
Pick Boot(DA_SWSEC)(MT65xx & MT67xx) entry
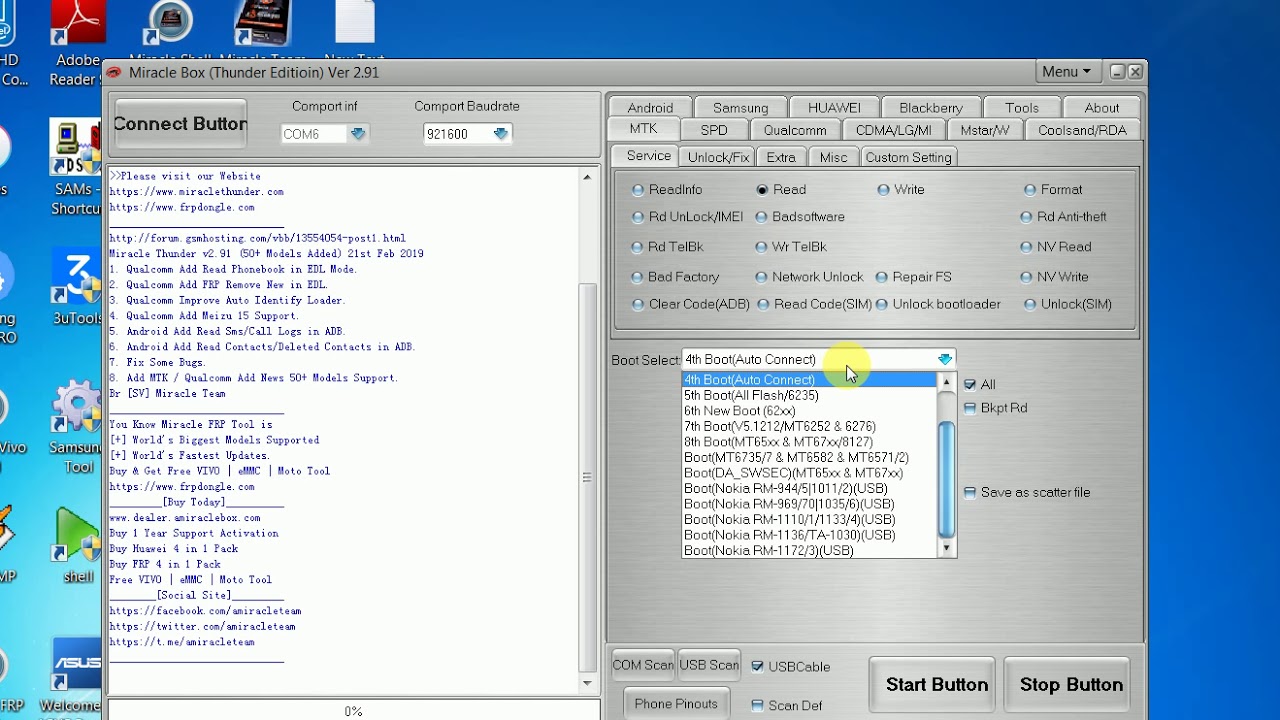click(x=809, y=473)
